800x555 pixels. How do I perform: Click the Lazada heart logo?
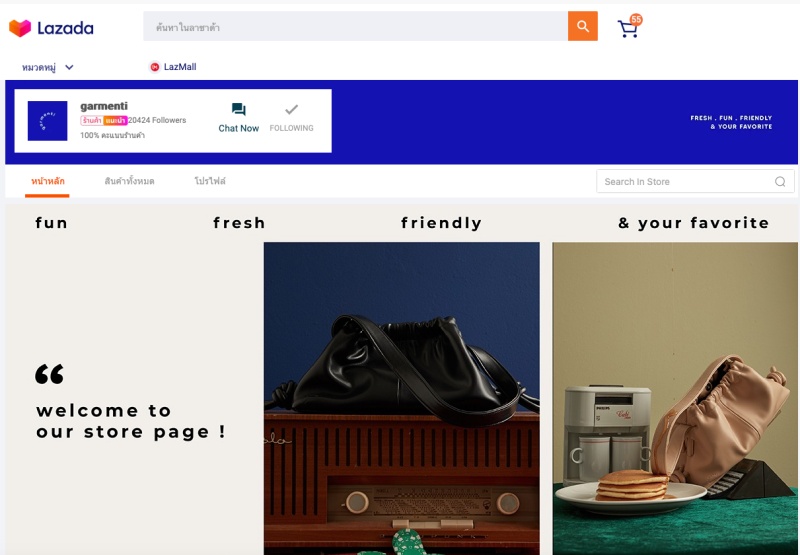20,28
